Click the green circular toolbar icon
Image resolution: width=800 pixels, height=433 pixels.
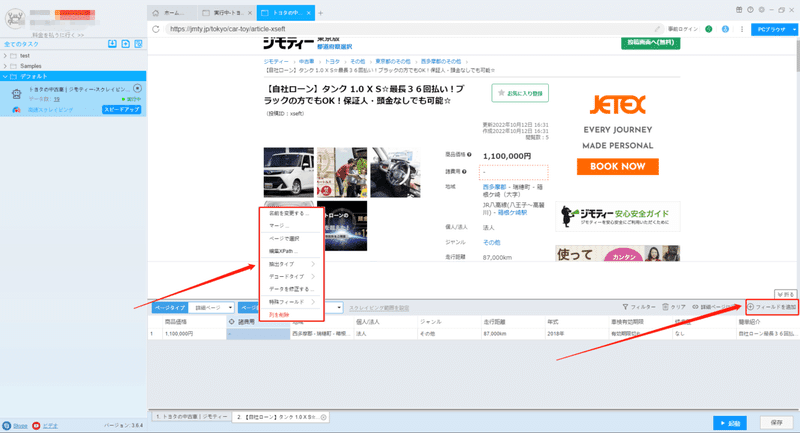pos(709,29)
